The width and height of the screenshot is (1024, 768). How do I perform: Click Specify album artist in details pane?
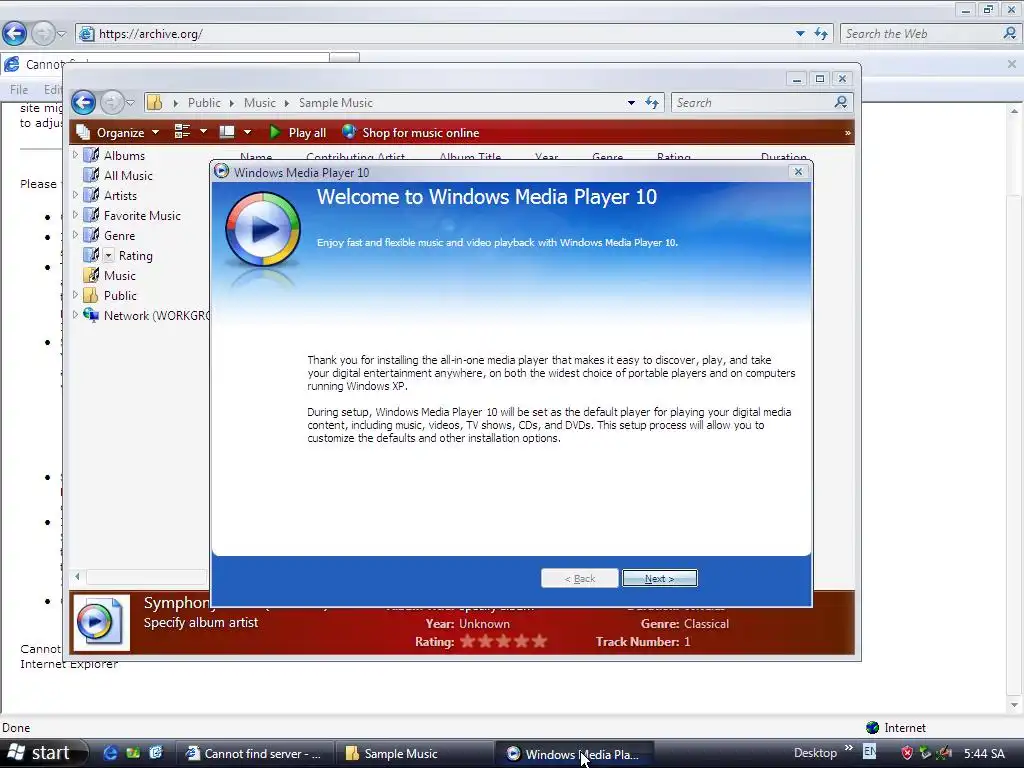click(200, 622)
